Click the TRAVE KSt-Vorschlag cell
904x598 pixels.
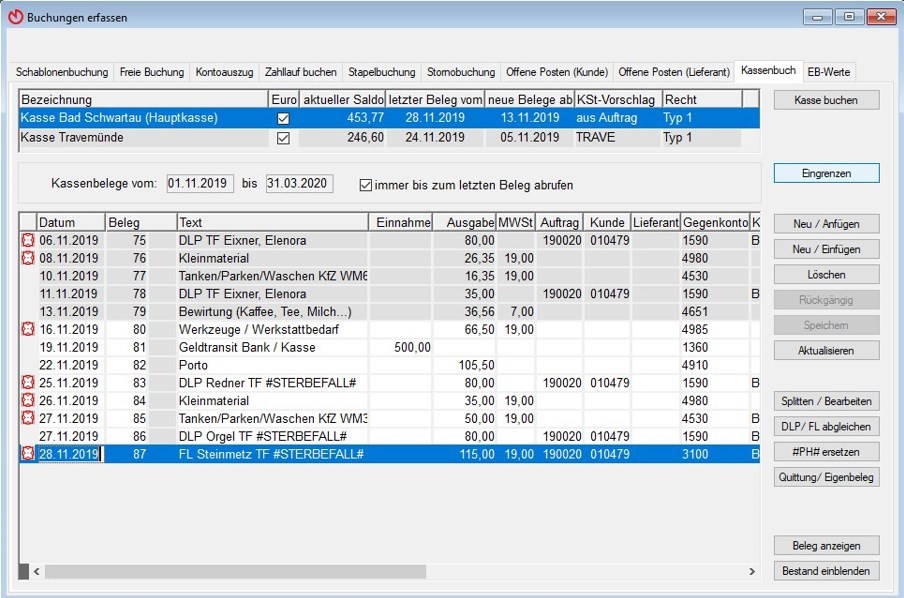[617, 138]
